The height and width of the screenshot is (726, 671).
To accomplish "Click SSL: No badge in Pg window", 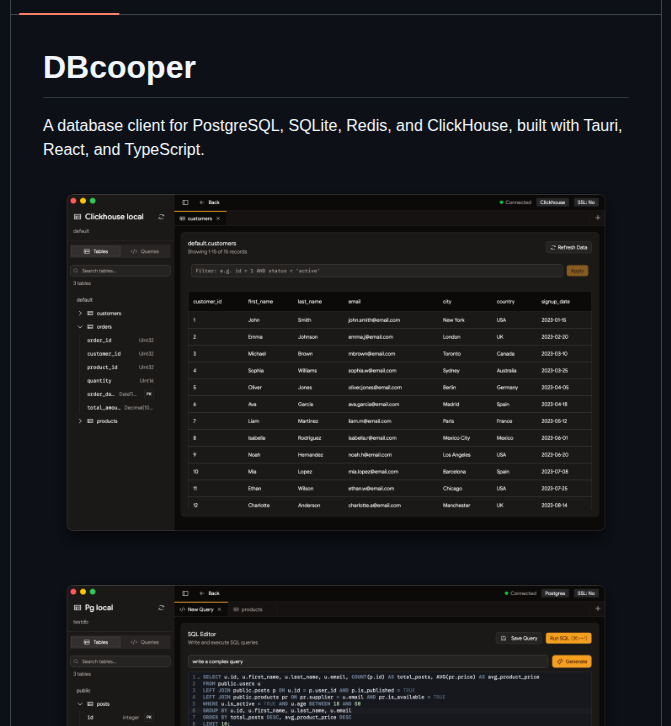I will [x=586, y=593].
